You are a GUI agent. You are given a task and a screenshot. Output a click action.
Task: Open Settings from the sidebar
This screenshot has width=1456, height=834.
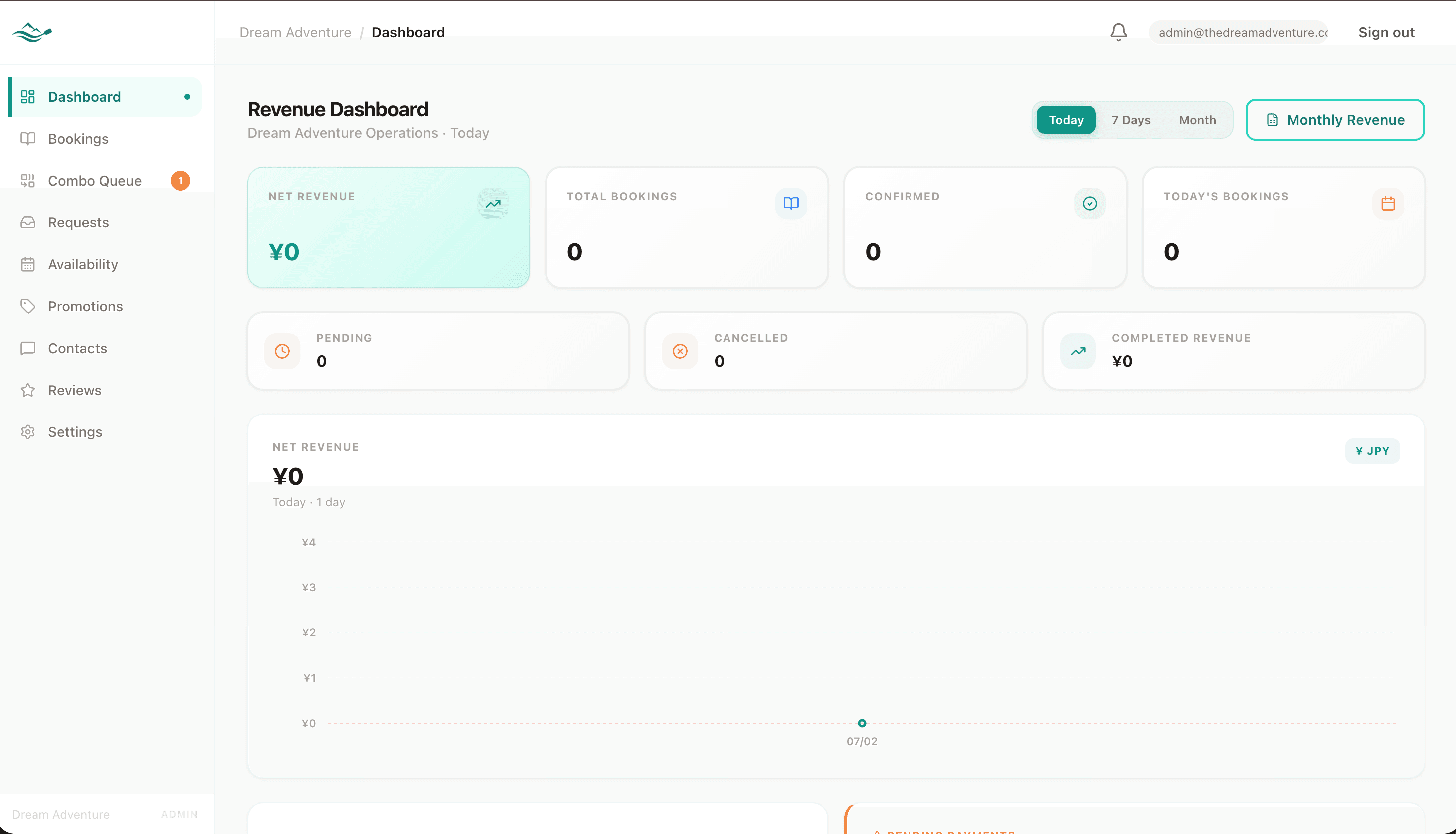pos(106,431)
